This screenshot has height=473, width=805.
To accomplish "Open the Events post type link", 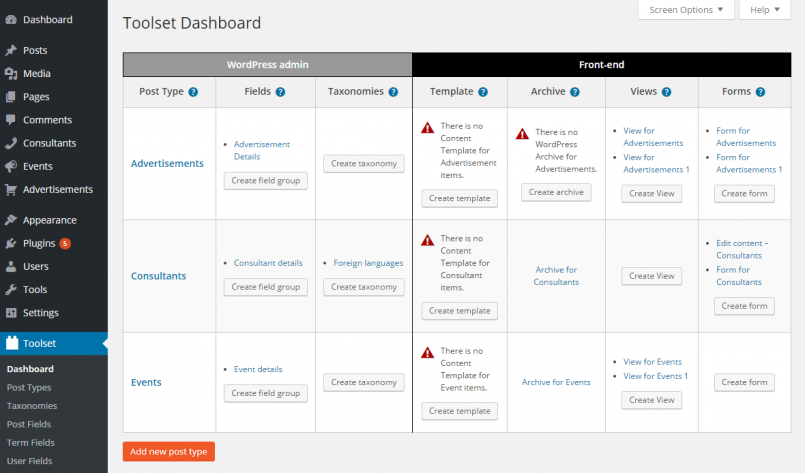I will tap(146, 382).
